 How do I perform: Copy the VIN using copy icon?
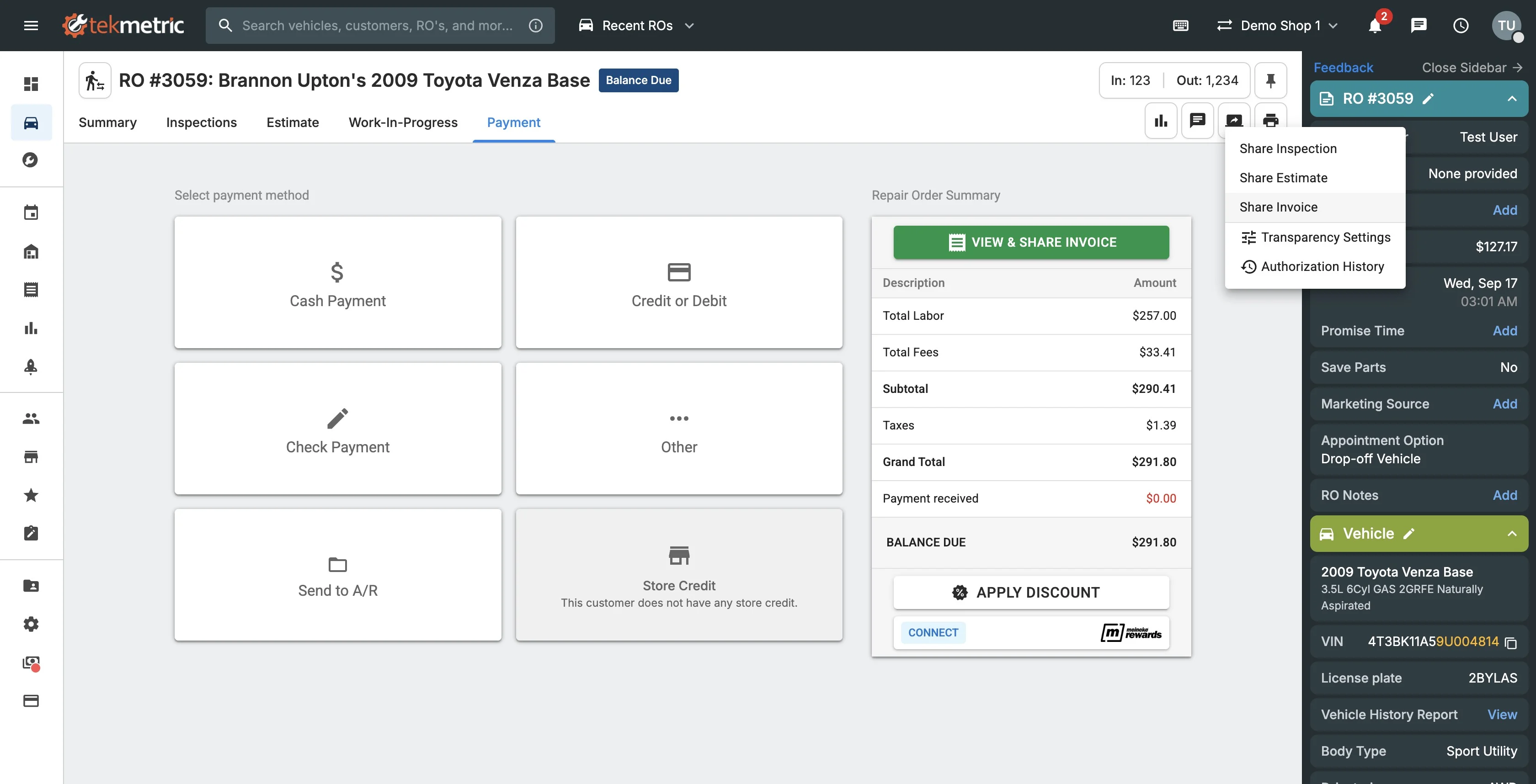tap(1510, 643)
